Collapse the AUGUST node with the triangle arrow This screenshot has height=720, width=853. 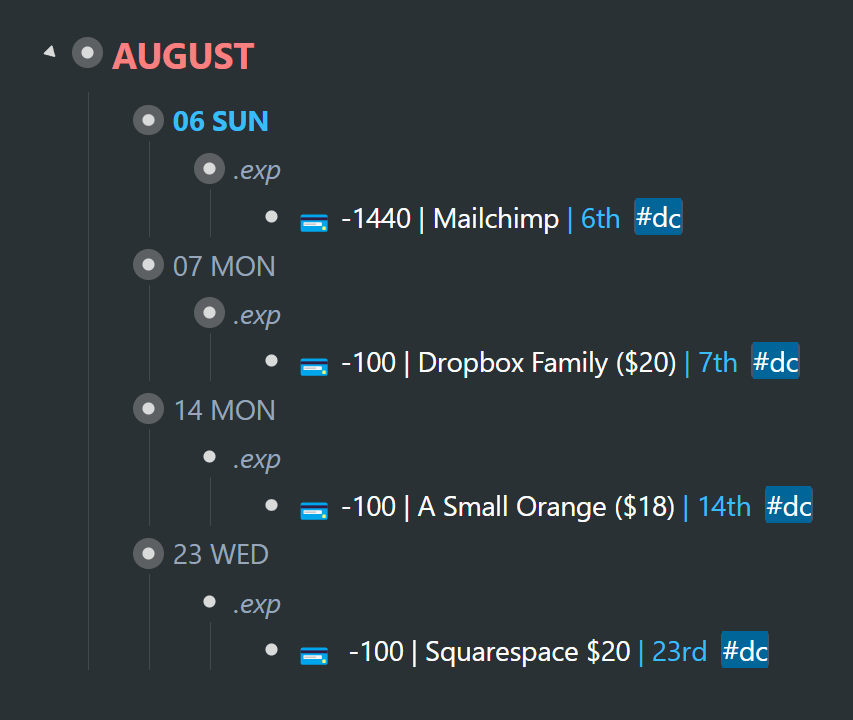click(50, 52)
